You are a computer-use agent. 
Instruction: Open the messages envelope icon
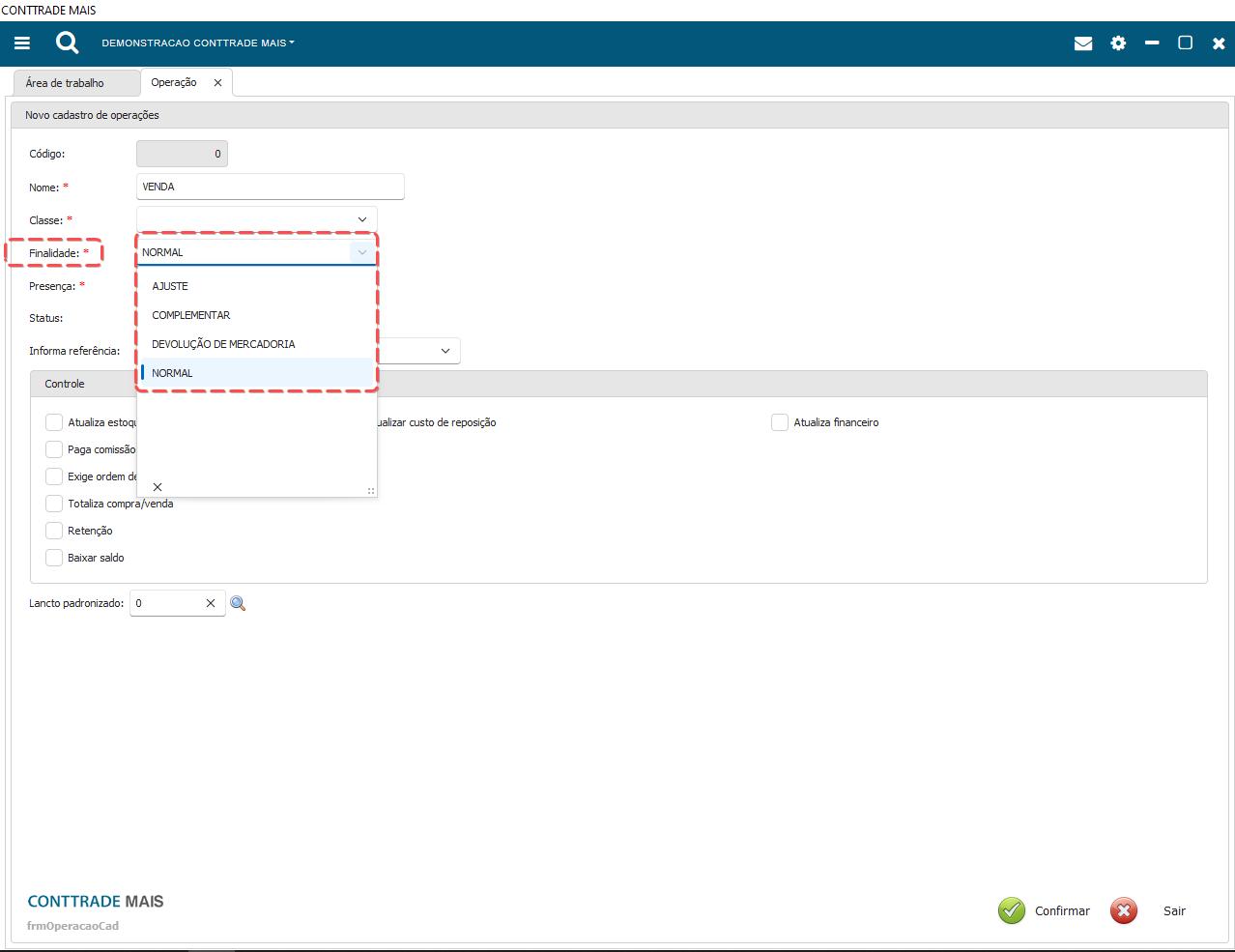pos(1083,43)
